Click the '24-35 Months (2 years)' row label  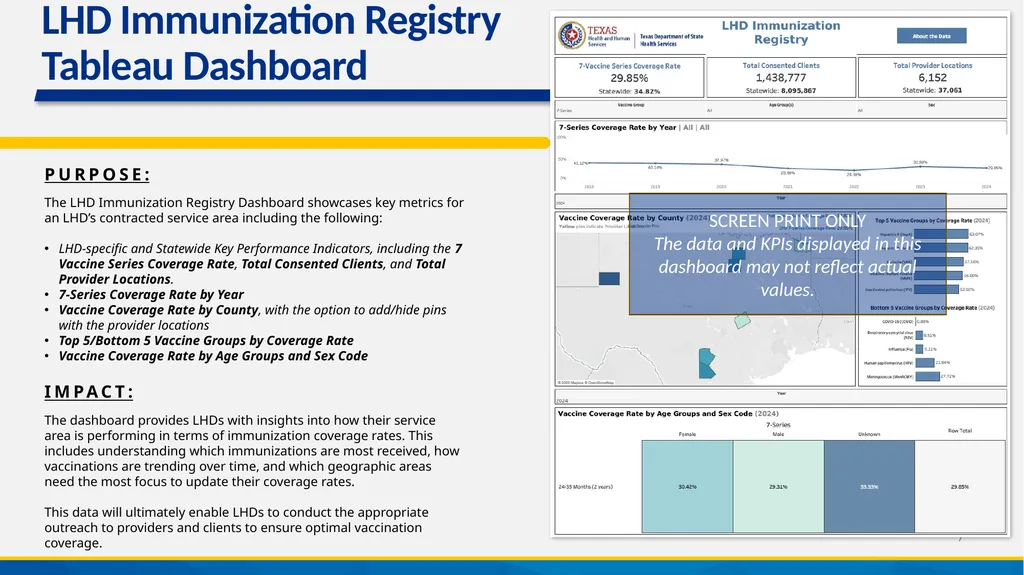click(585, 487)
